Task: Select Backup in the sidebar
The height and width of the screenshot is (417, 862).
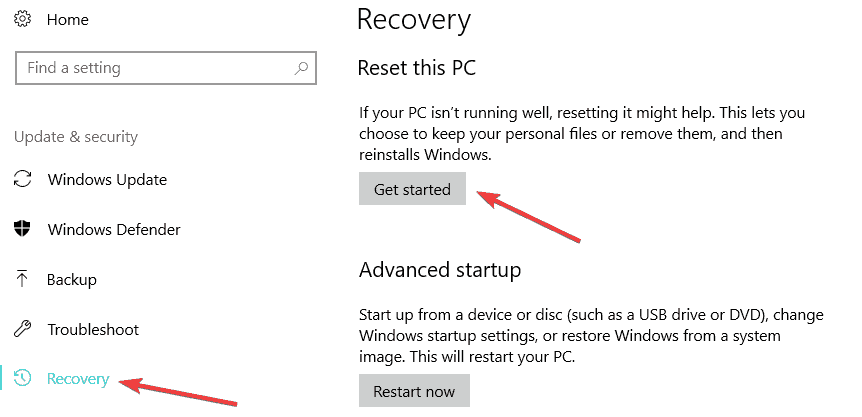Action: [71, 280]
